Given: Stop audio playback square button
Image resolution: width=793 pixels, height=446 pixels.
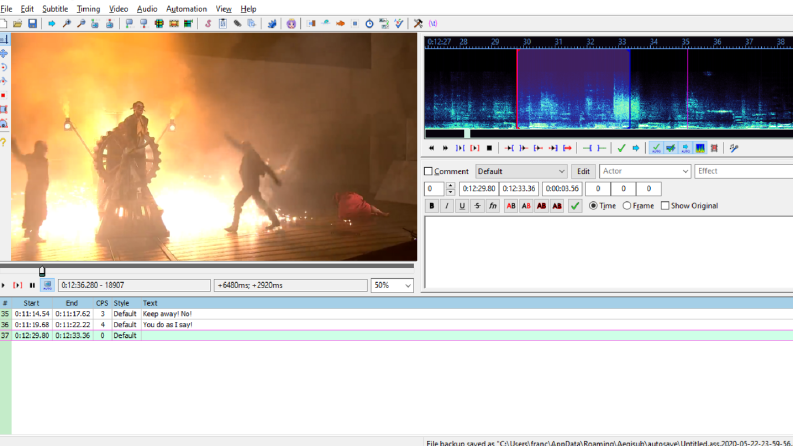Looking at the screenshot, I should point(489,148).
